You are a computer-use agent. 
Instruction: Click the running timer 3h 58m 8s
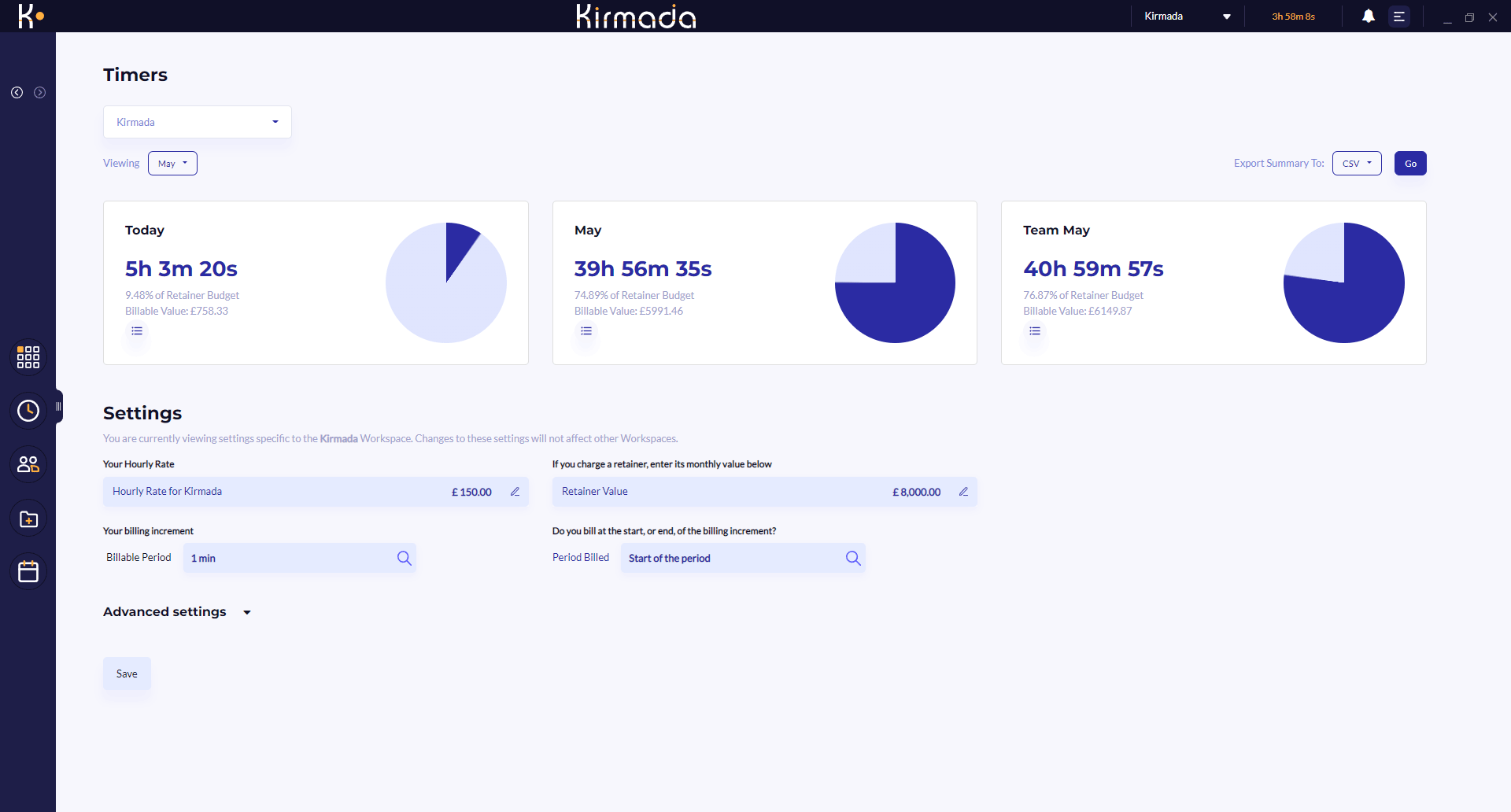pos(1293,17)
